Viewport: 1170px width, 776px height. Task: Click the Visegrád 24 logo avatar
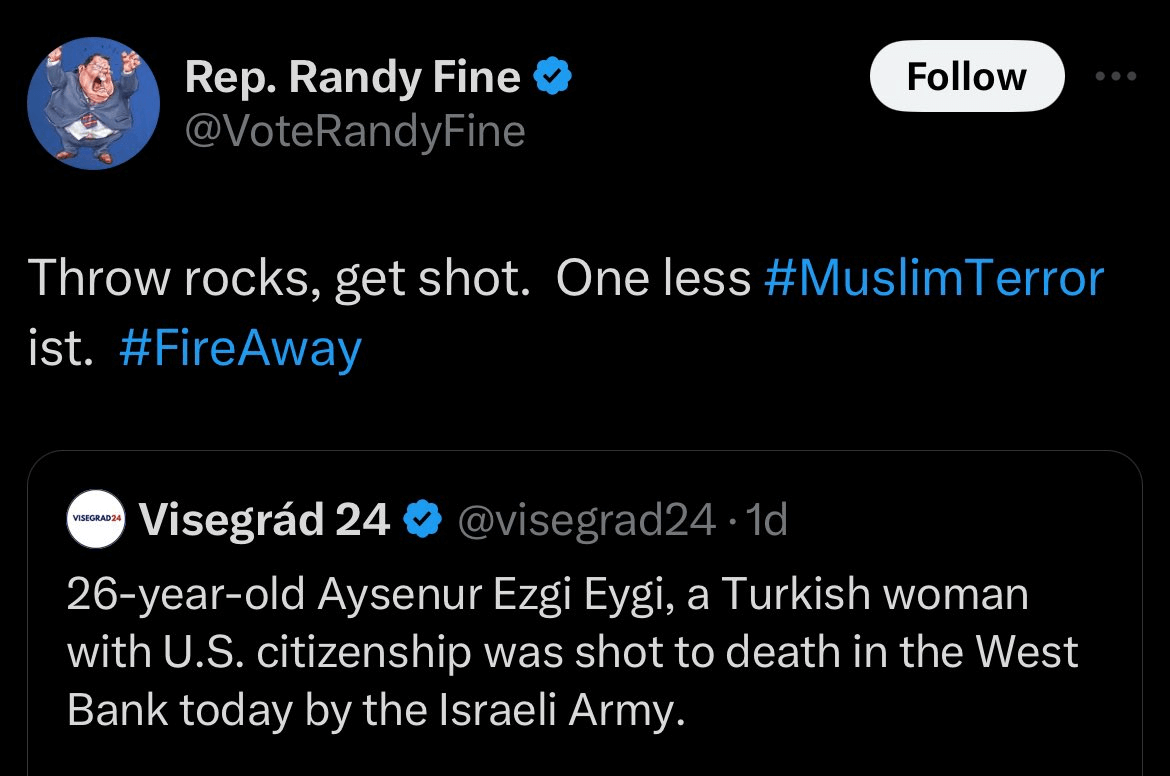click(95, 520)
